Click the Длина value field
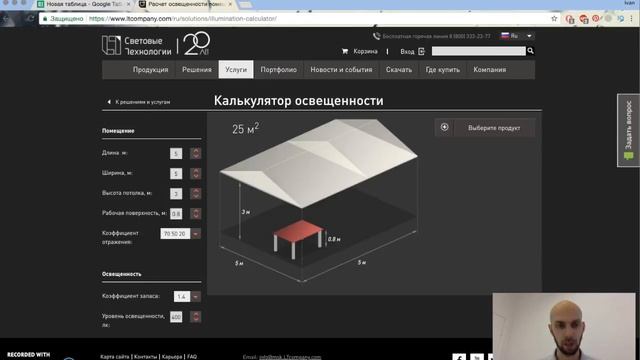This screenshot has height=360, width=640. [176, 153]
